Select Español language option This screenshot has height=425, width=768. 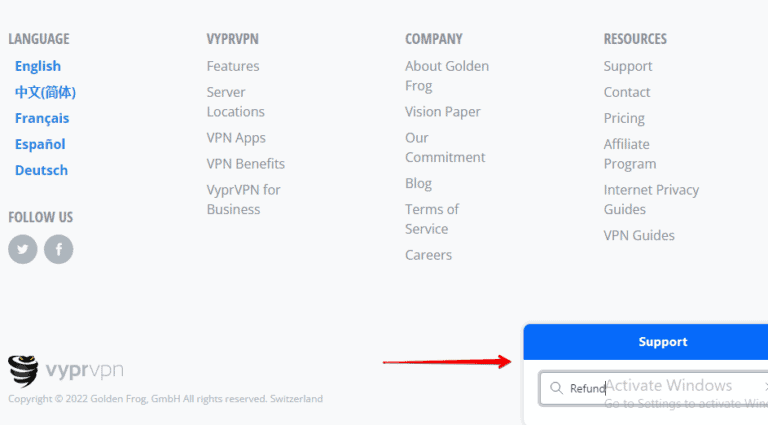tap(40, 144)
